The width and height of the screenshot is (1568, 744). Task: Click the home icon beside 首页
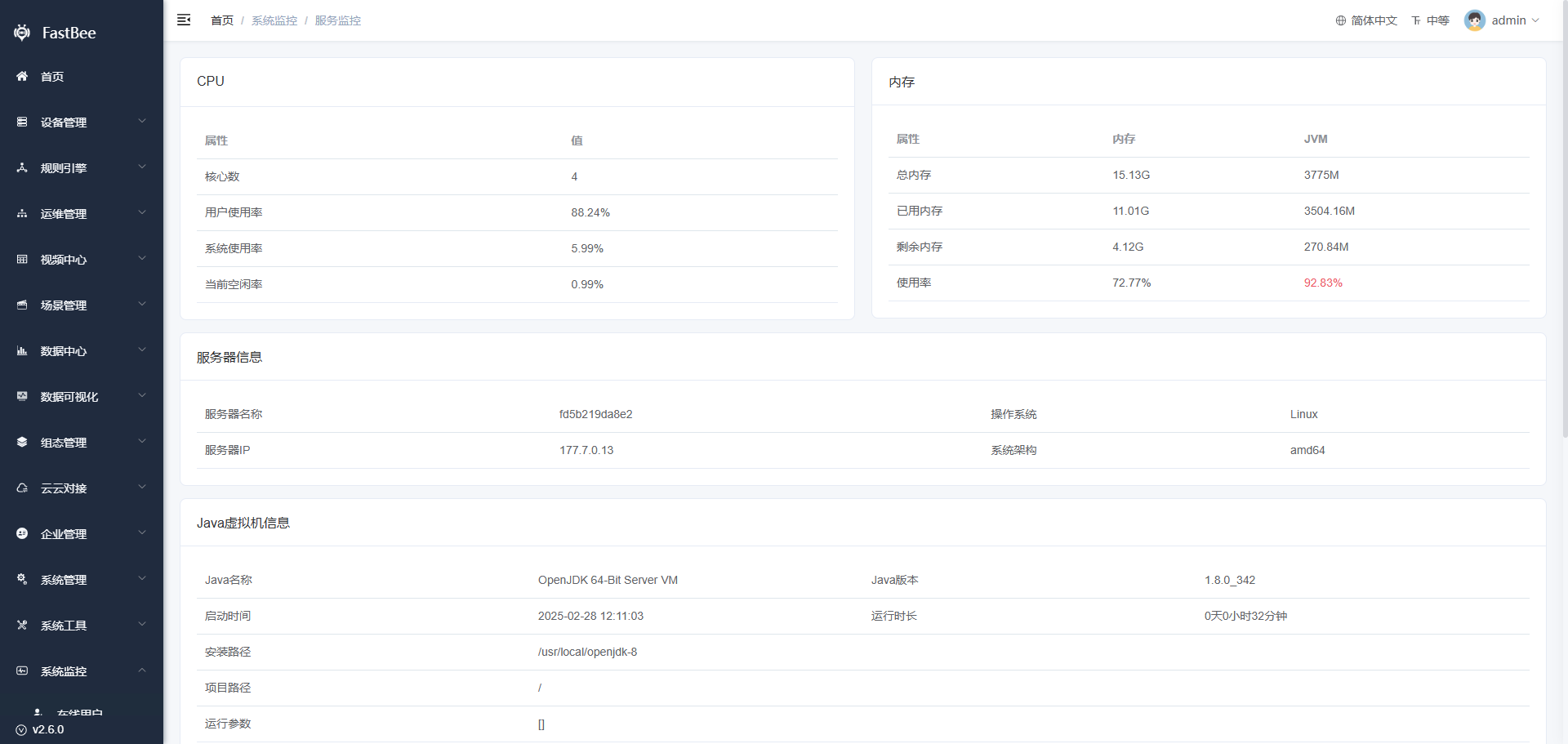point(22,76)
